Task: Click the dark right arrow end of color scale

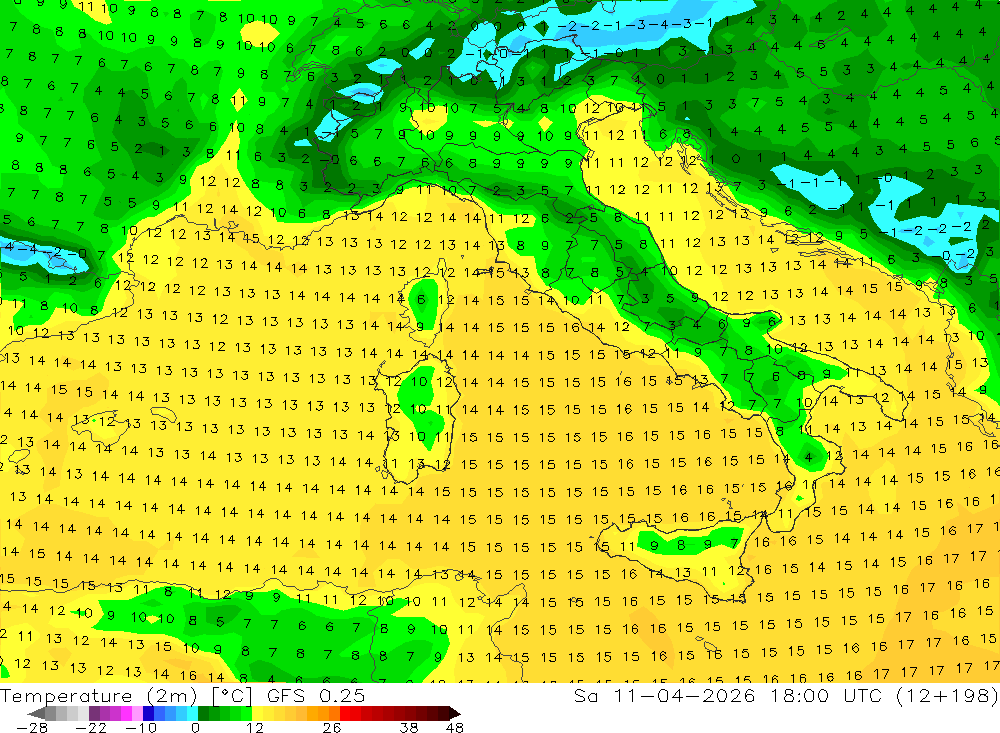Action: (455, 713)
